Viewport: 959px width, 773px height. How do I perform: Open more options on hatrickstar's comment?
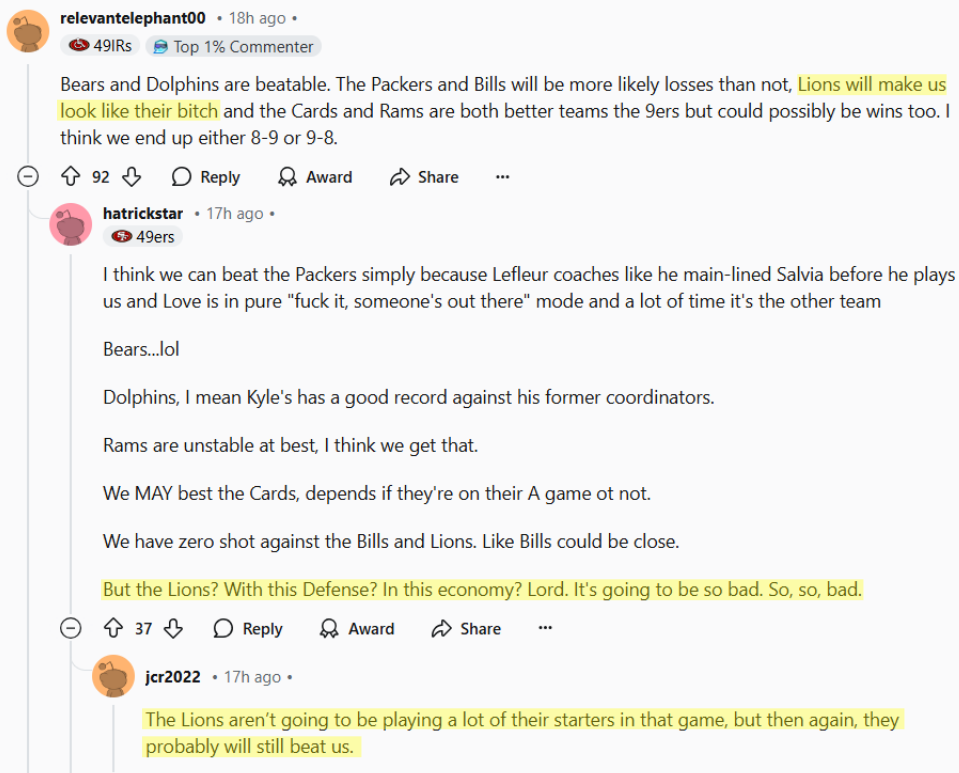click(545, 629)
